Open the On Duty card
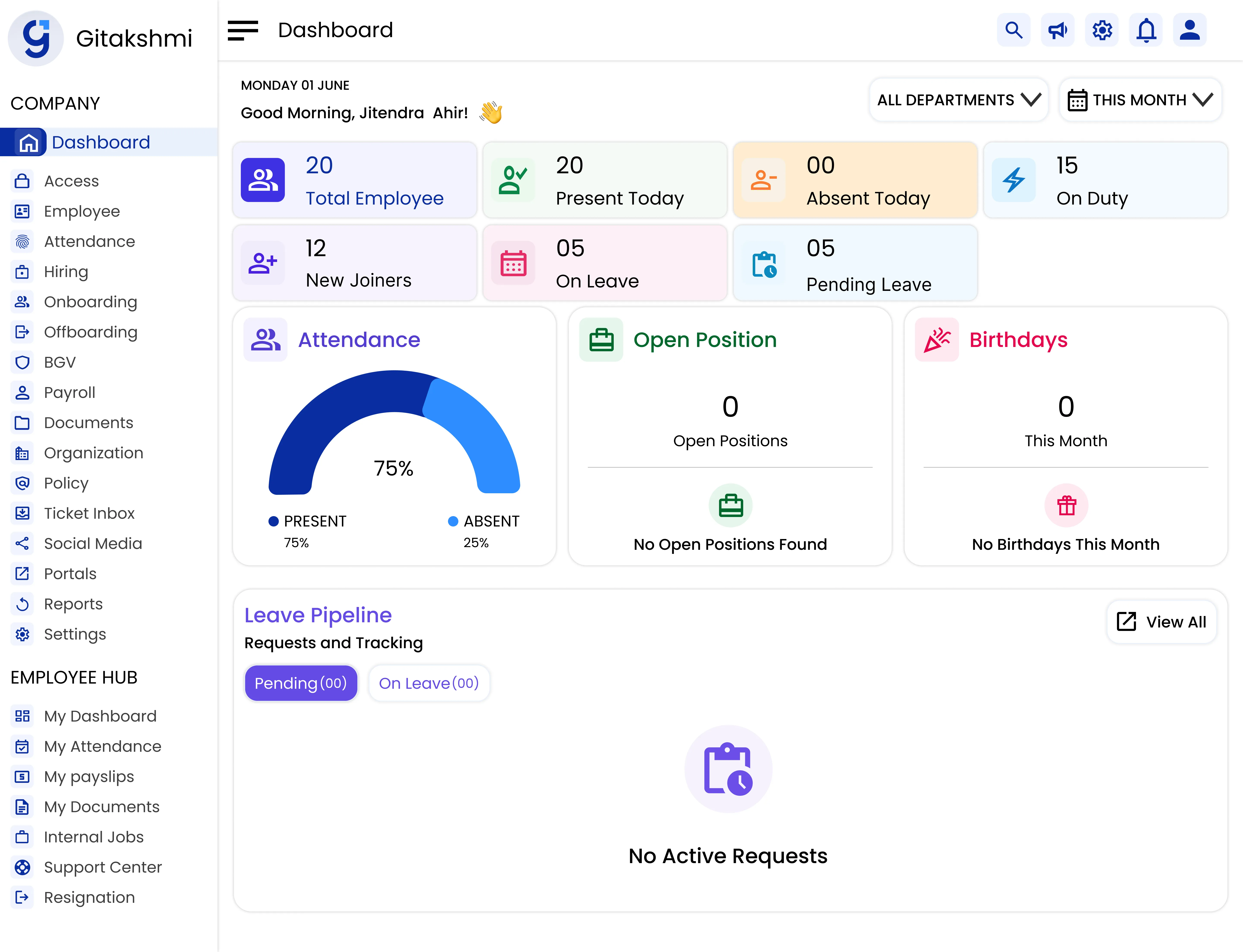The image size is (1243, 952). 1106,180
